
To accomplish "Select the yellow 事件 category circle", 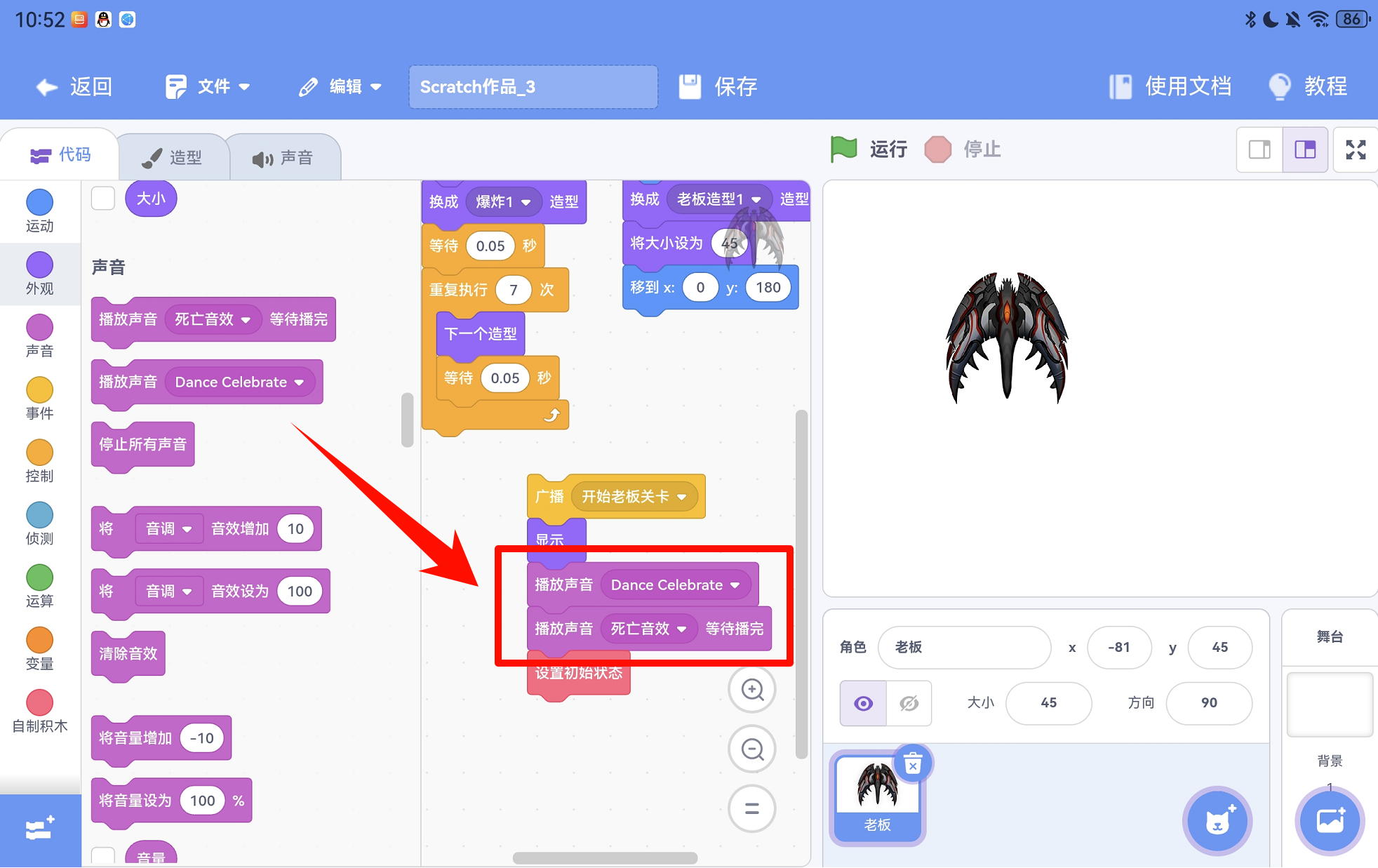I will pyautogui.click(x=39, y=390).
